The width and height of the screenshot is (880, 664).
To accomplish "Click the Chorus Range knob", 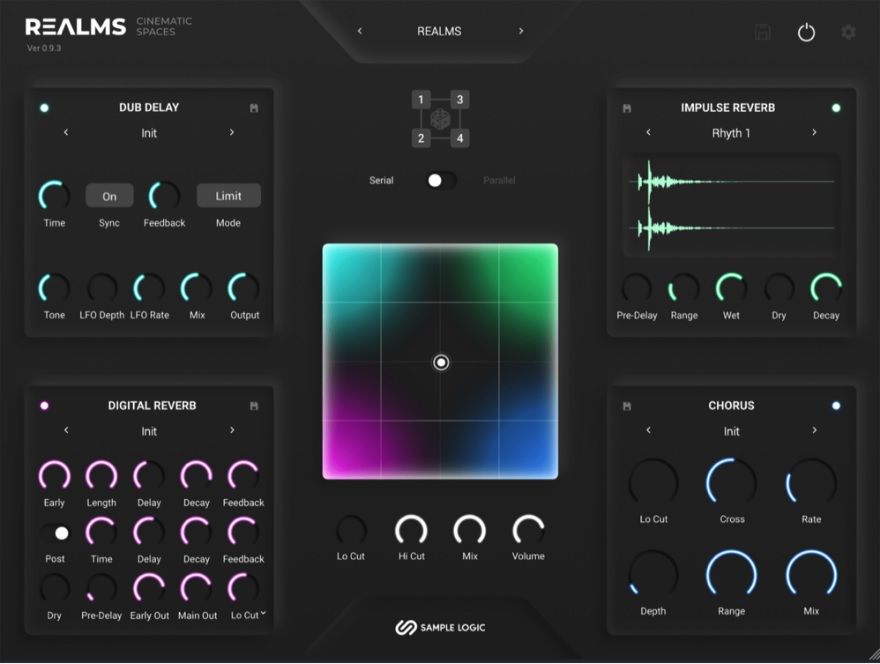I will pos(731,575).
